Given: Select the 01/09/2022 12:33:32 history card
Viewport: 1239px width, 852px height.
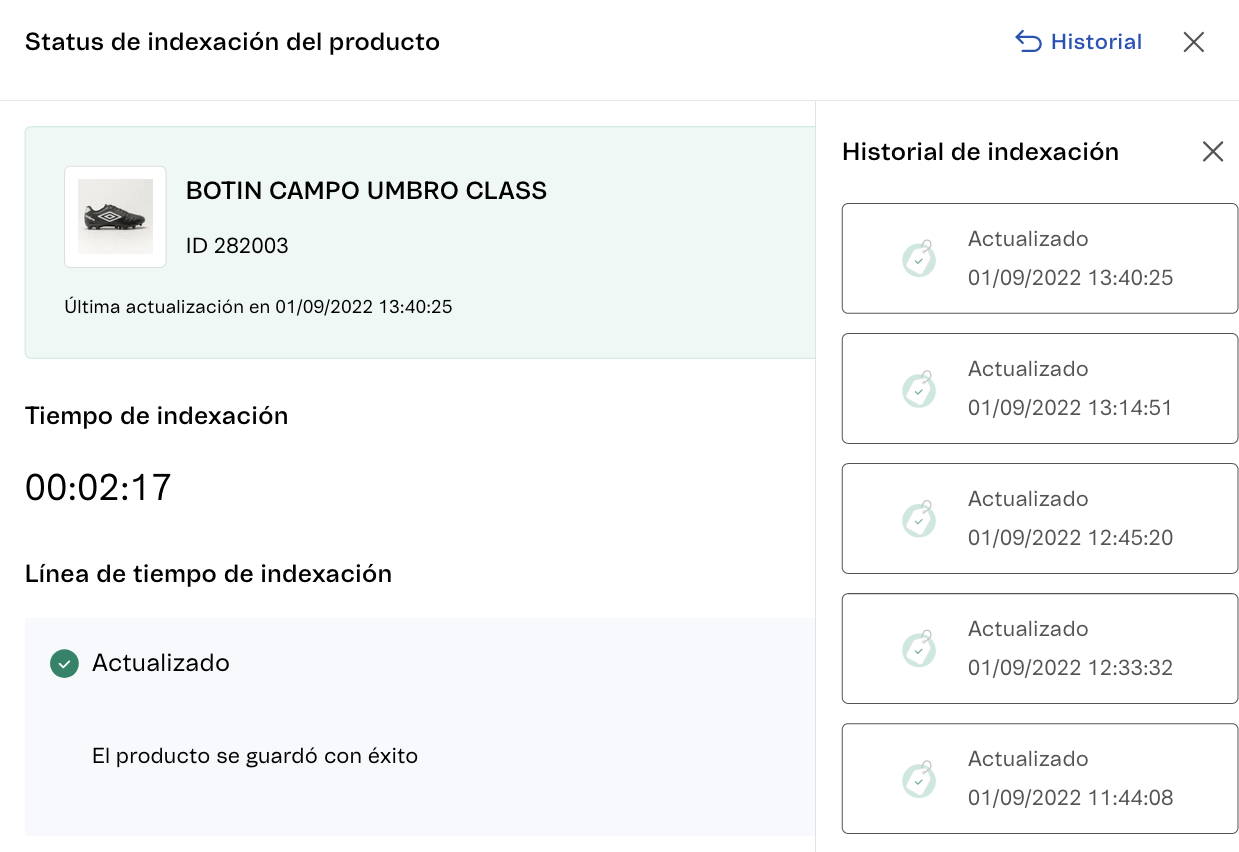Looking at the screenshot, I should 1040,648.
